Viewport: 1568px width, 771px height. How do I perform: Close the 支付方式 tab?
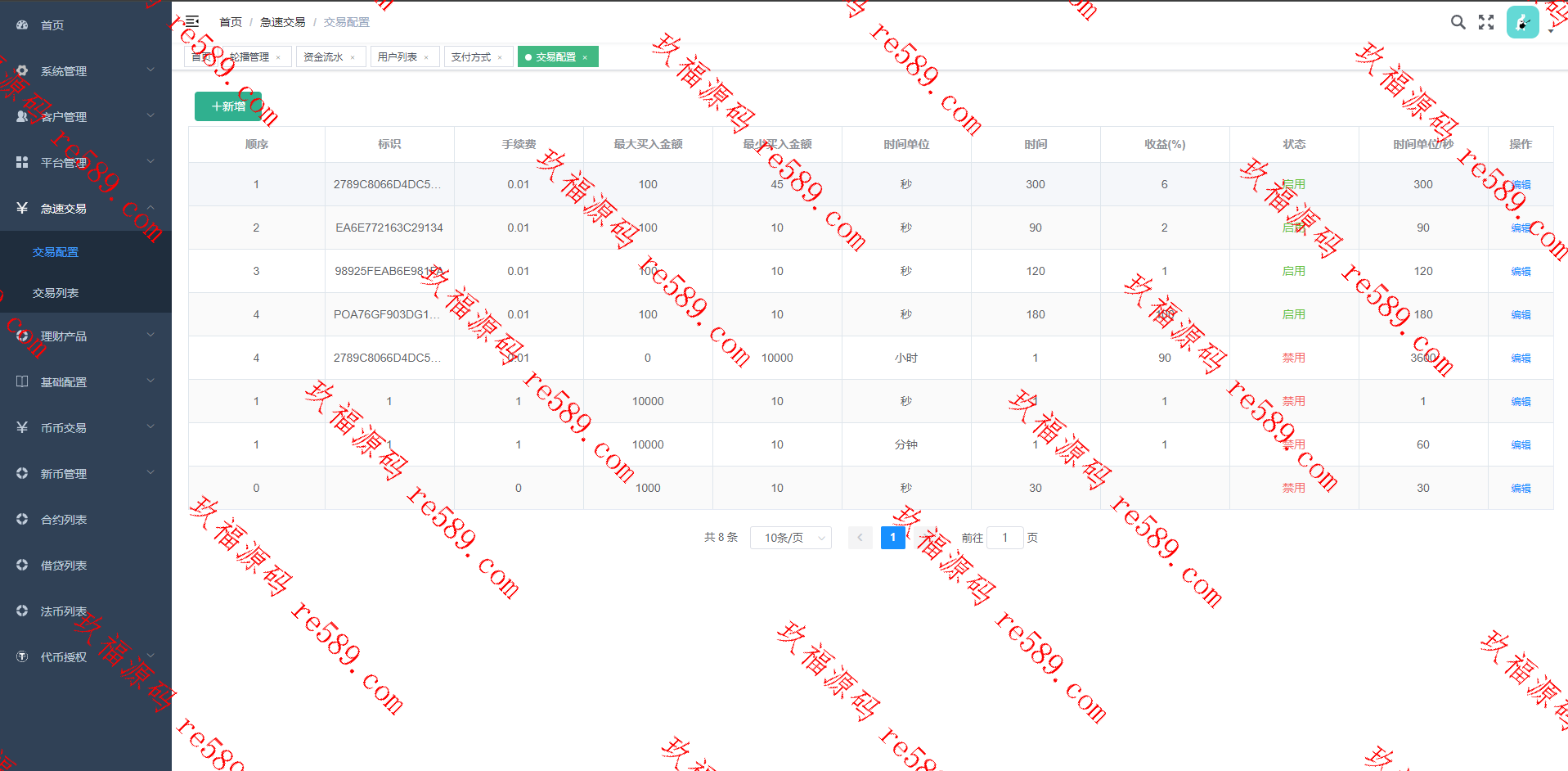(500, 57)
